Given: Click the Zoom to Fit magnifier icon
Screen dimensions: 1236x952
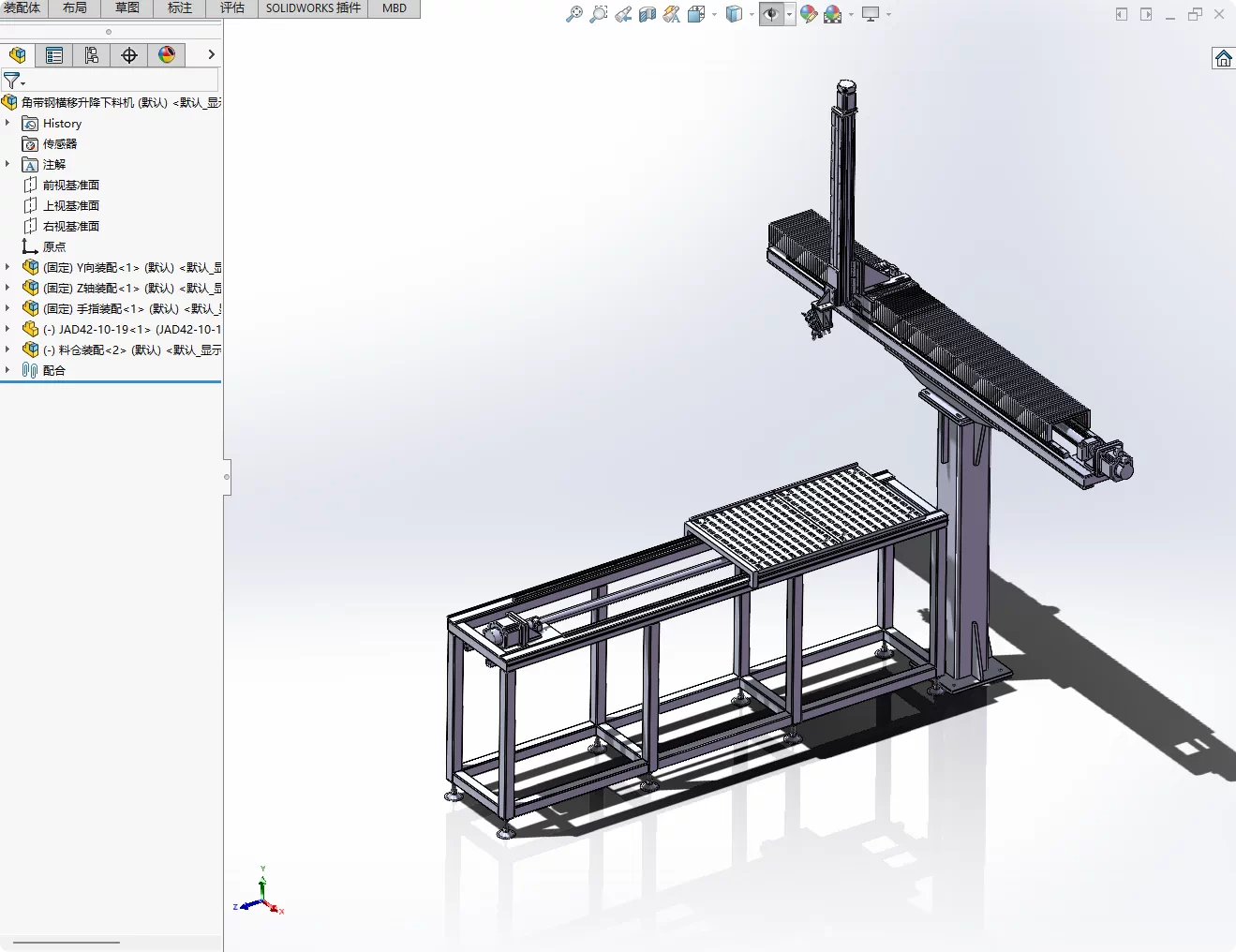Looking at the screenshot, I should click(574, 14).
